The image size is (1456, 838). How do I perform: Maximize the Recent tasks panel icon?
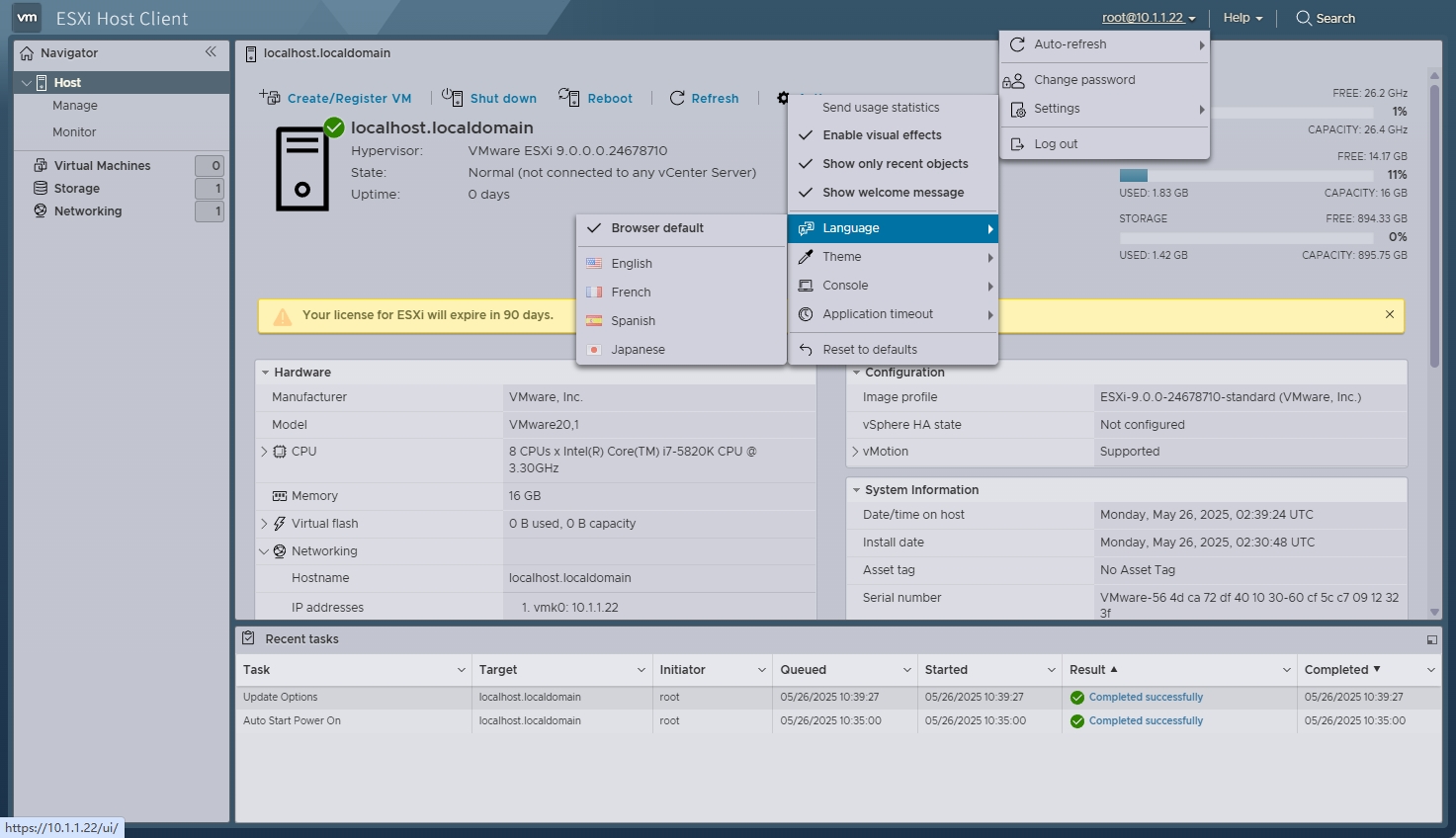coord(1431,639)
